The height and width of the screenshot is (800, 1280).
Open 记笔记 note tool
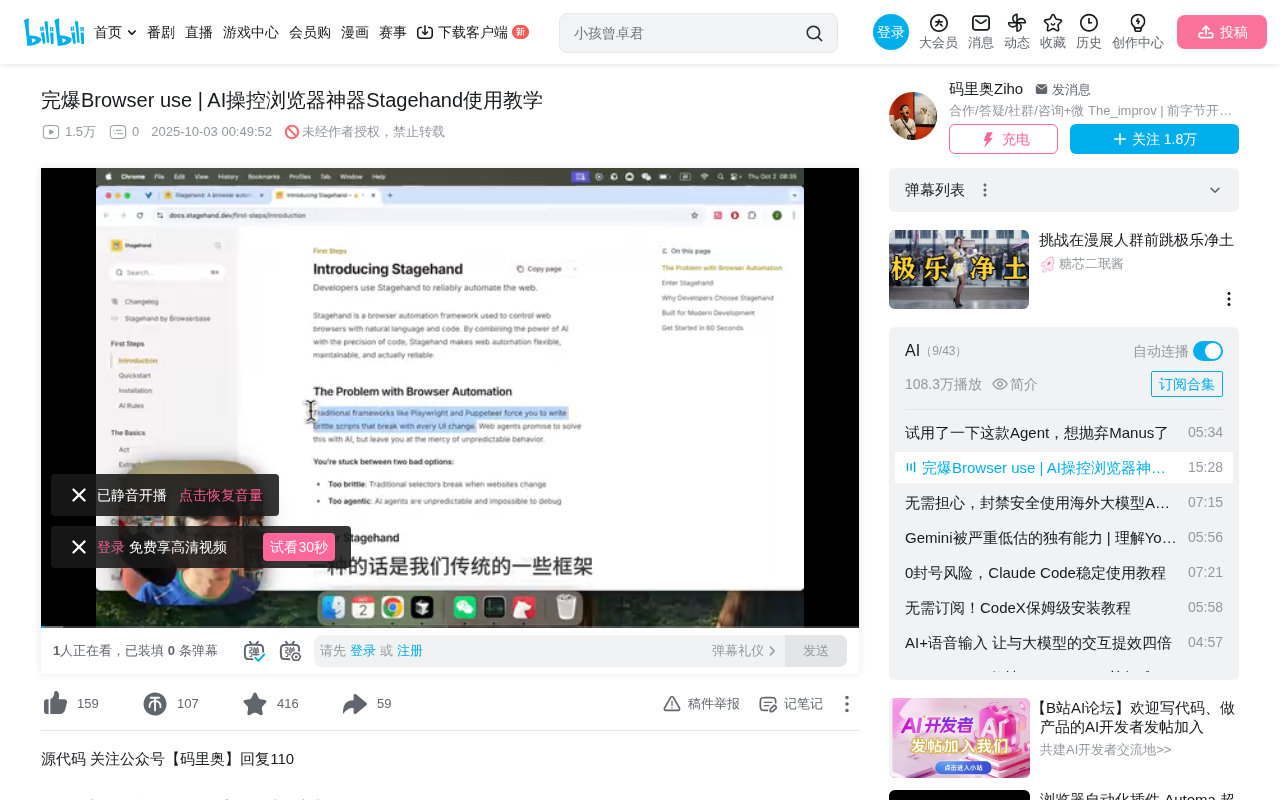(x=791, y=704)
